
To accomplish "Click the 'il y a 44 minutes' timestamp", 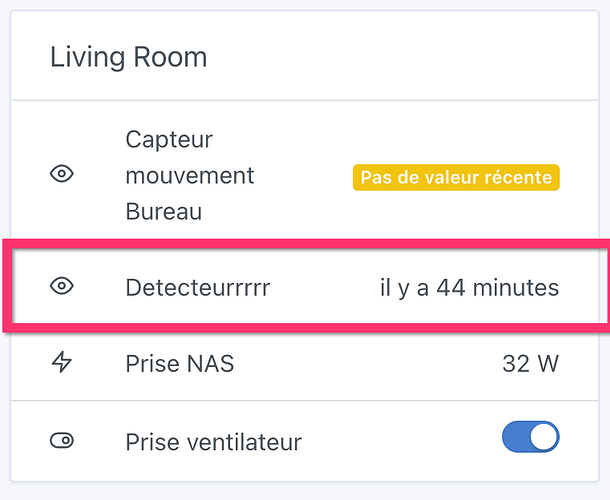I will pyautogui.click(x=469, y=288).
